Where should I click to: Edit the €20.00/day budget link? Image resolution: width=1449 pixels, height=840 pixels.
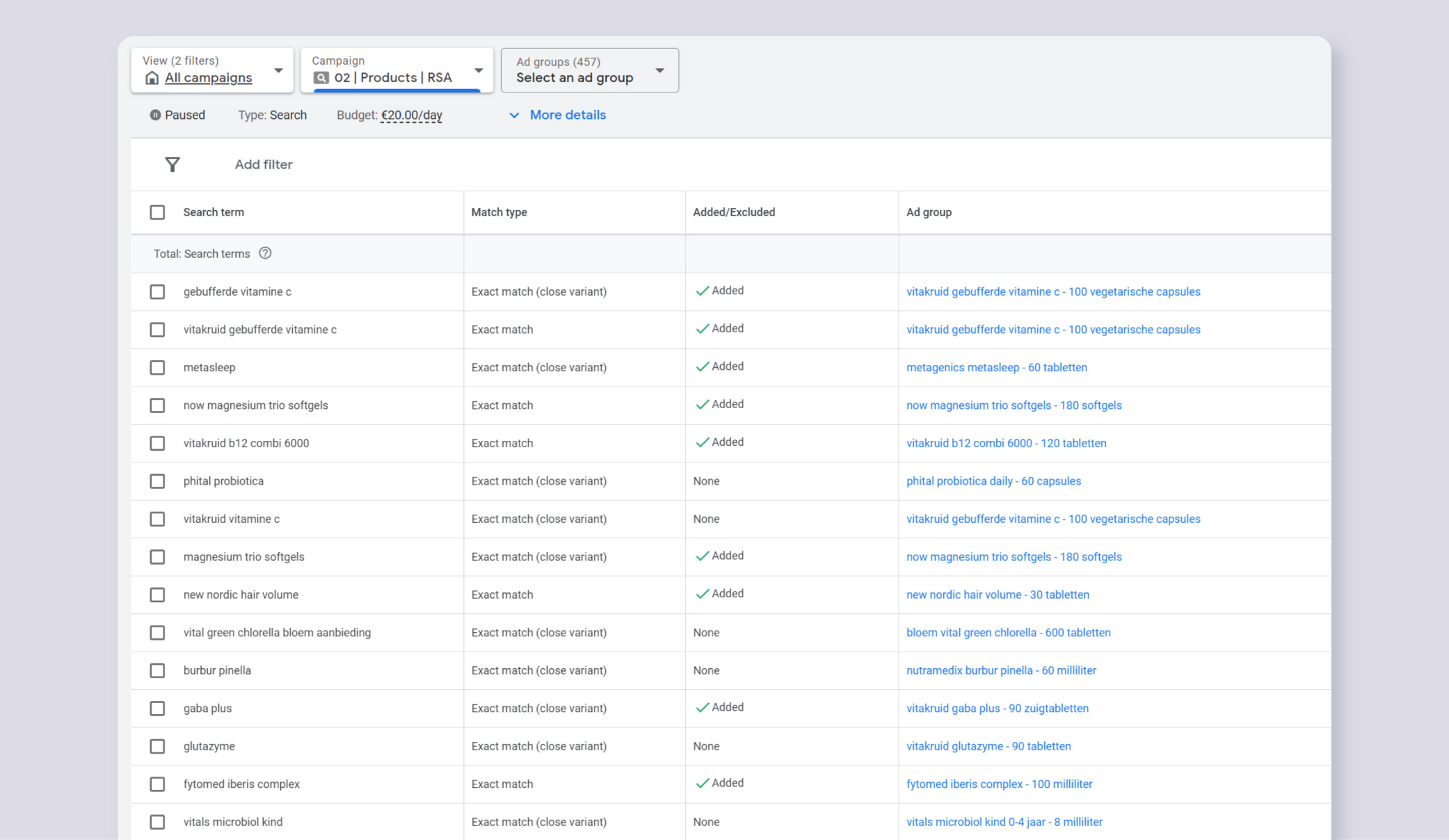coord(411,115)
